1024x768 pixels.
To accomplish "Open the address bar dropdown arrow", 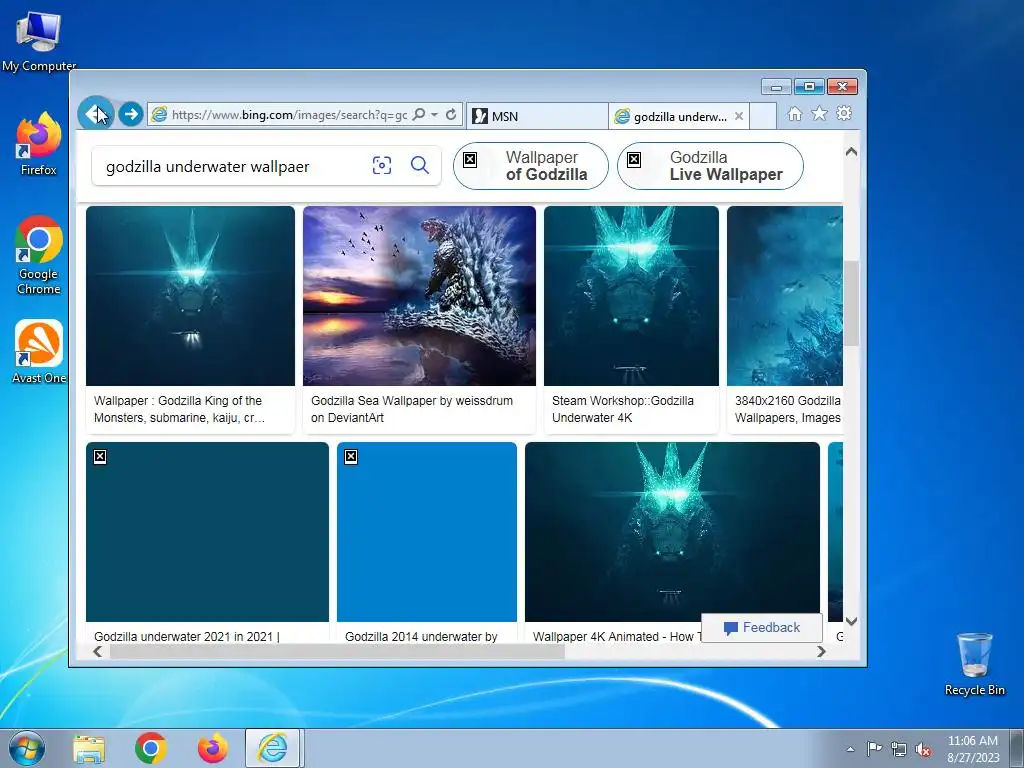I will [x=434, y=114].
